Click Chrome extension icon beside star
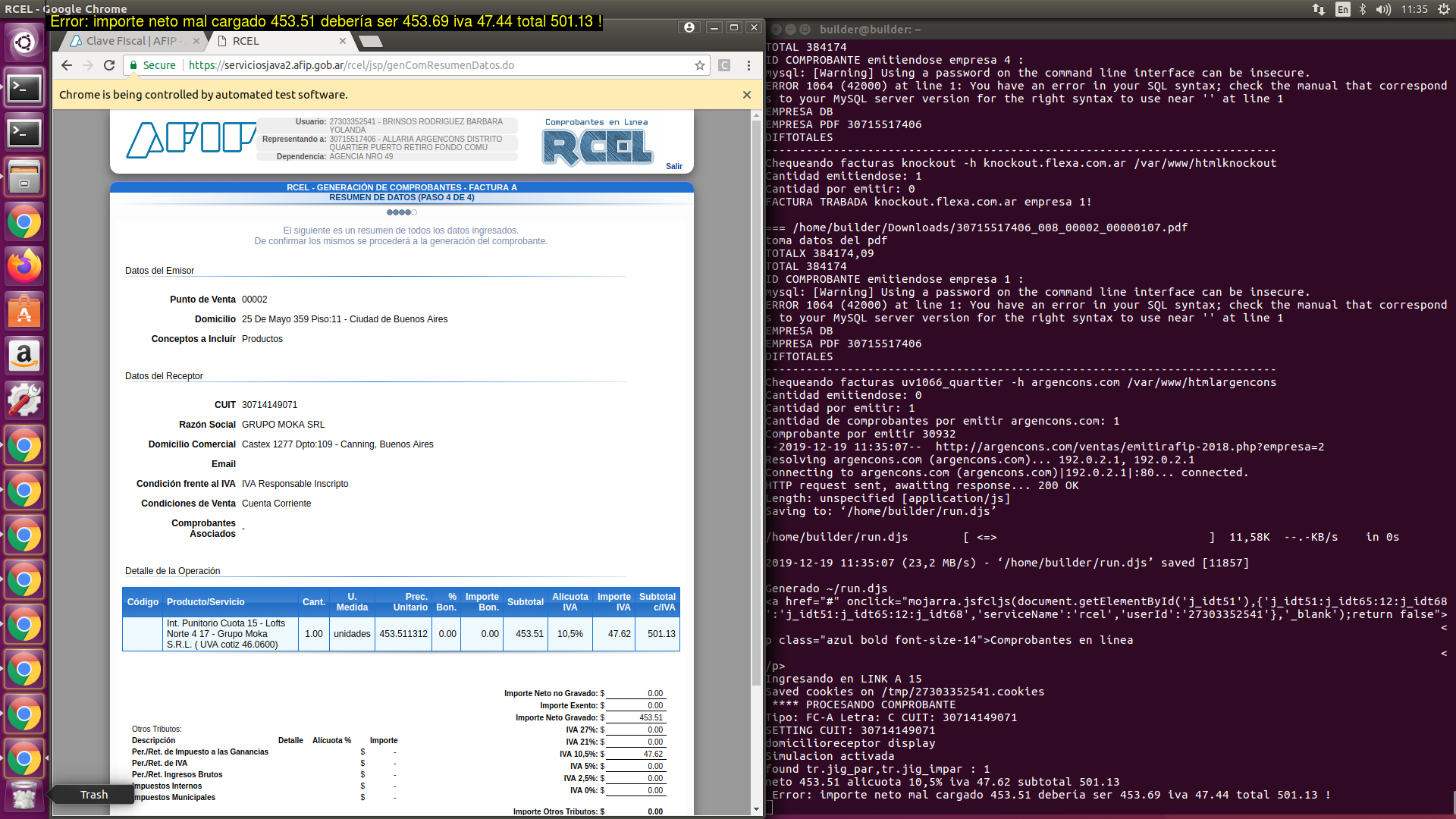This screenshot has width=1456, height=819. pos(724,65)
